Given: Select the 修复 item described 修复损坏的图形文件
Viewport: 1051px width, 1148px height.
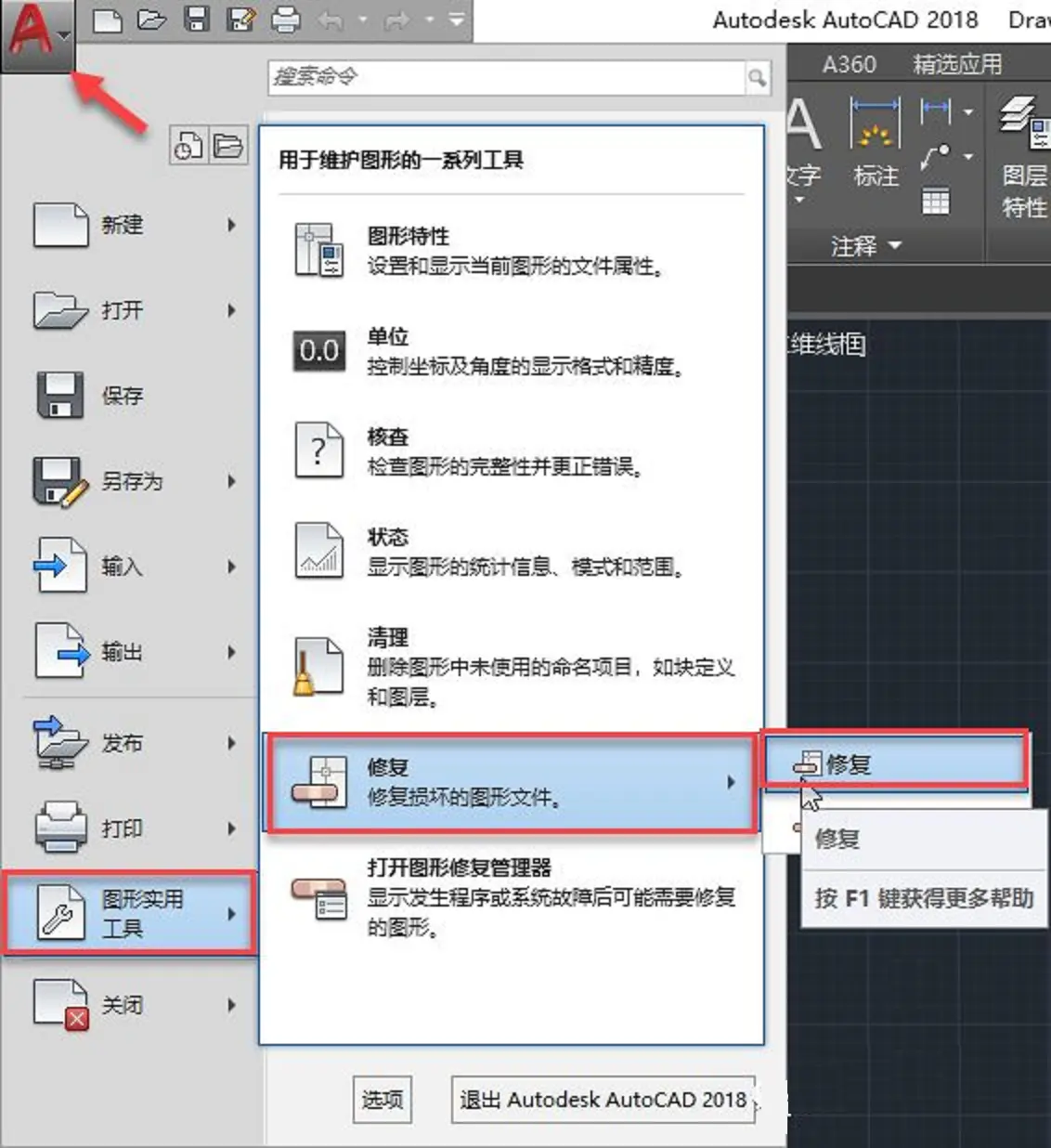Looking at the screenshot, I should click(x=511, y=782).
